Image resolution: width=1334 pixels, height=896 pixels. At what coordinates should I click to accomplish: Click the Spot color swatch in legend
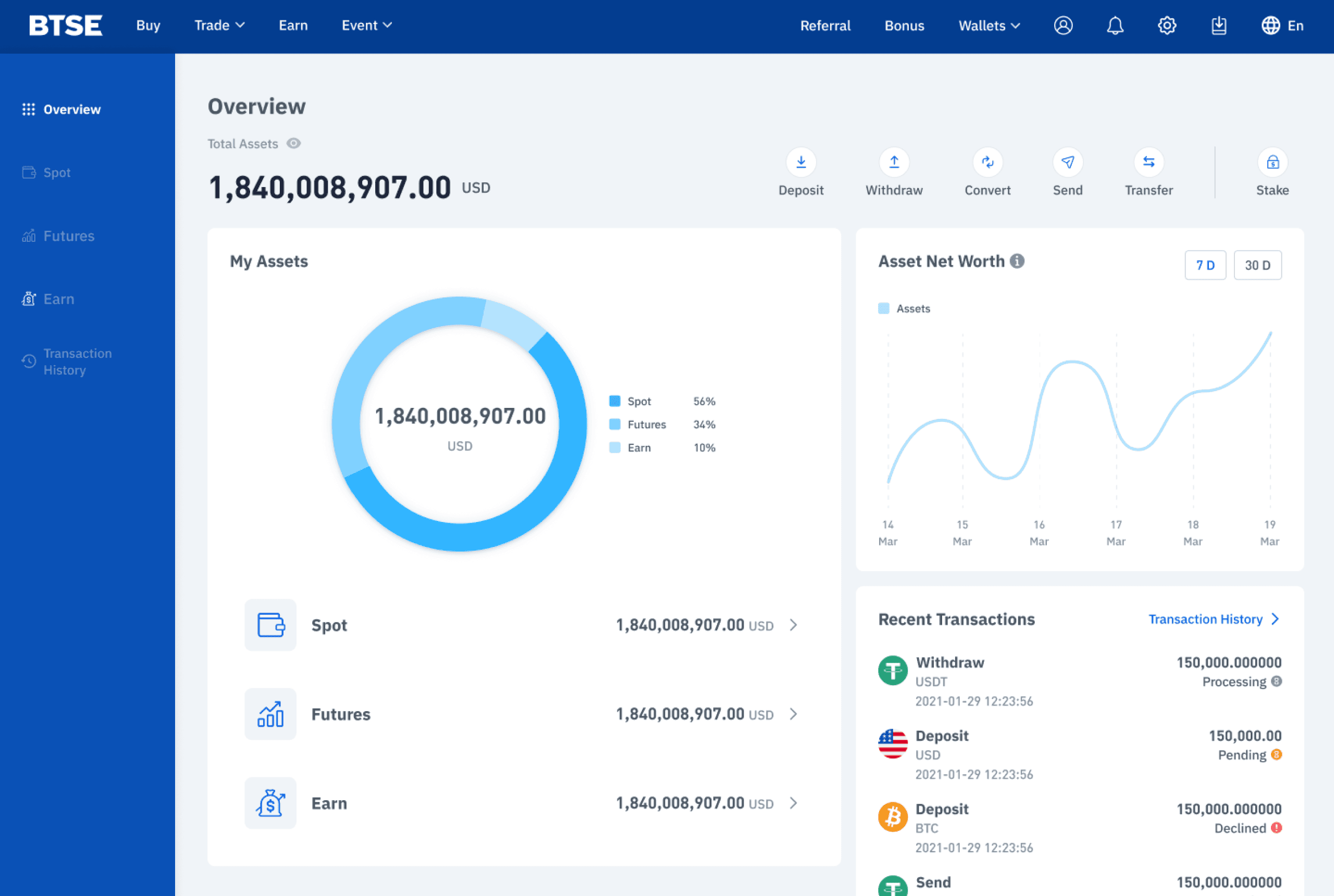pyautogui.click(x=614, y=401)
